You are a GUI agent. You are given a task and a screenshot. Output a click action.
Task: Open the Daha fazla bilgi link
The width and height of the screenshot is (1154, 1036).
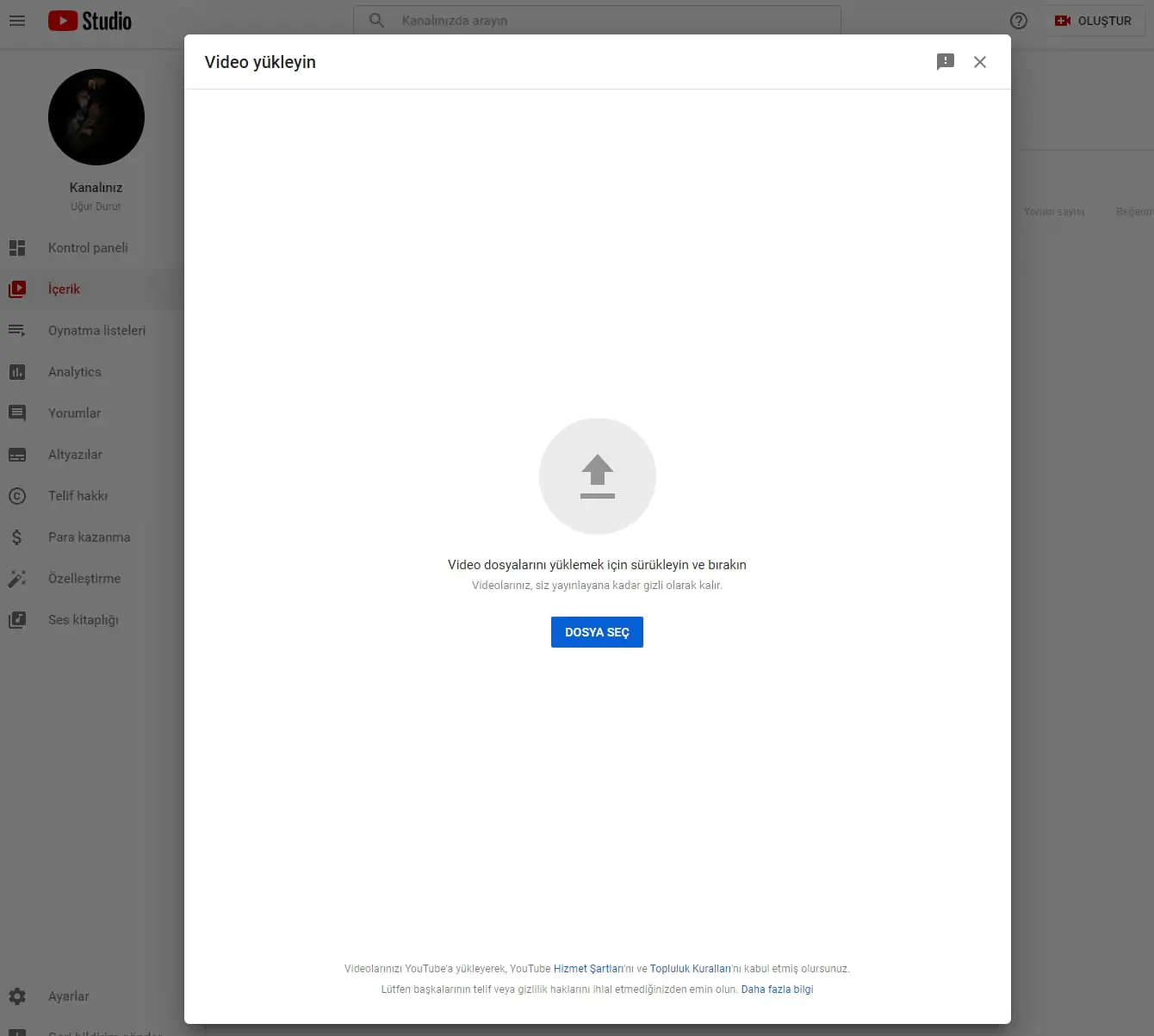(x=777, y=989)
